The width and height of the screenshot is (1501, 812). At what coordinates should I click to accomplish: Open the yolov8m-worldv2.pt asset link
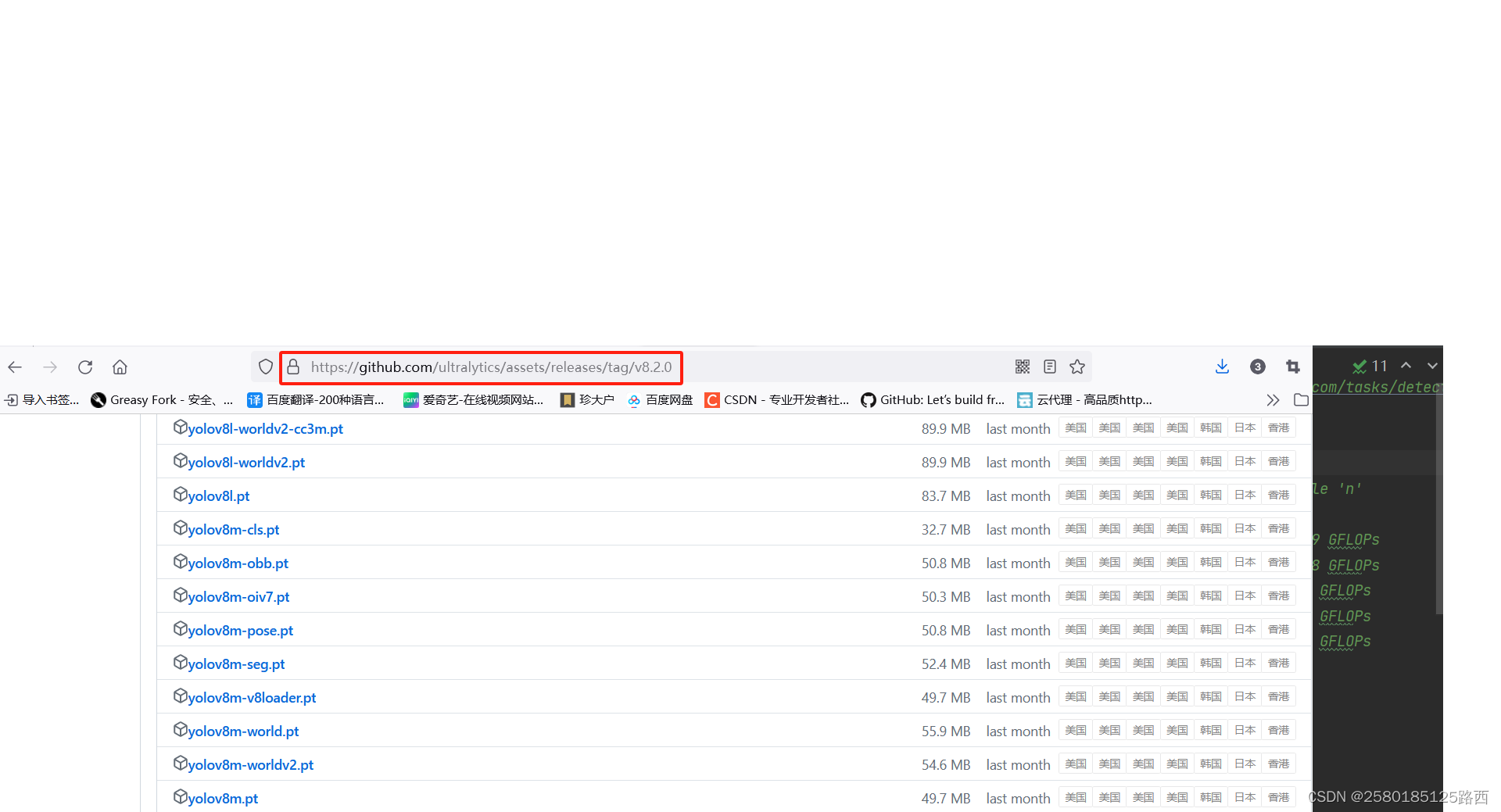[250, 765]
